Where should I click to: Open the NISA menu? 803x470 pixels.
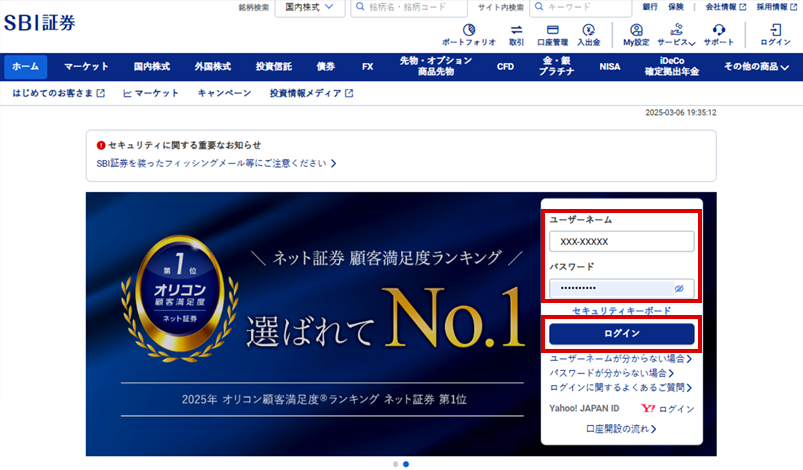click(x=609, y=67)
